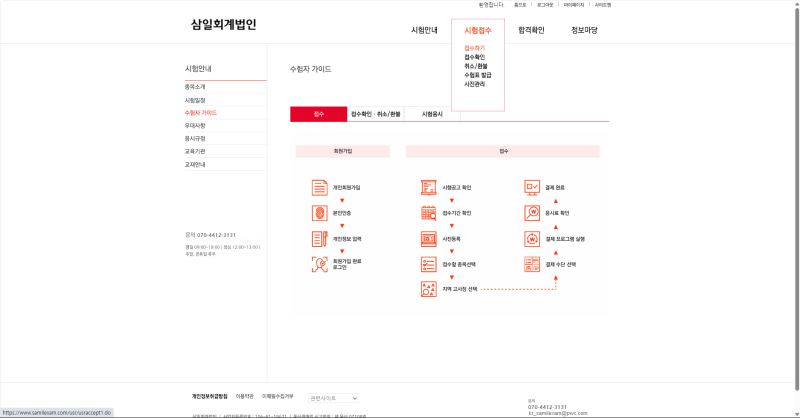Click the 로그아웃 link at top

545,5
